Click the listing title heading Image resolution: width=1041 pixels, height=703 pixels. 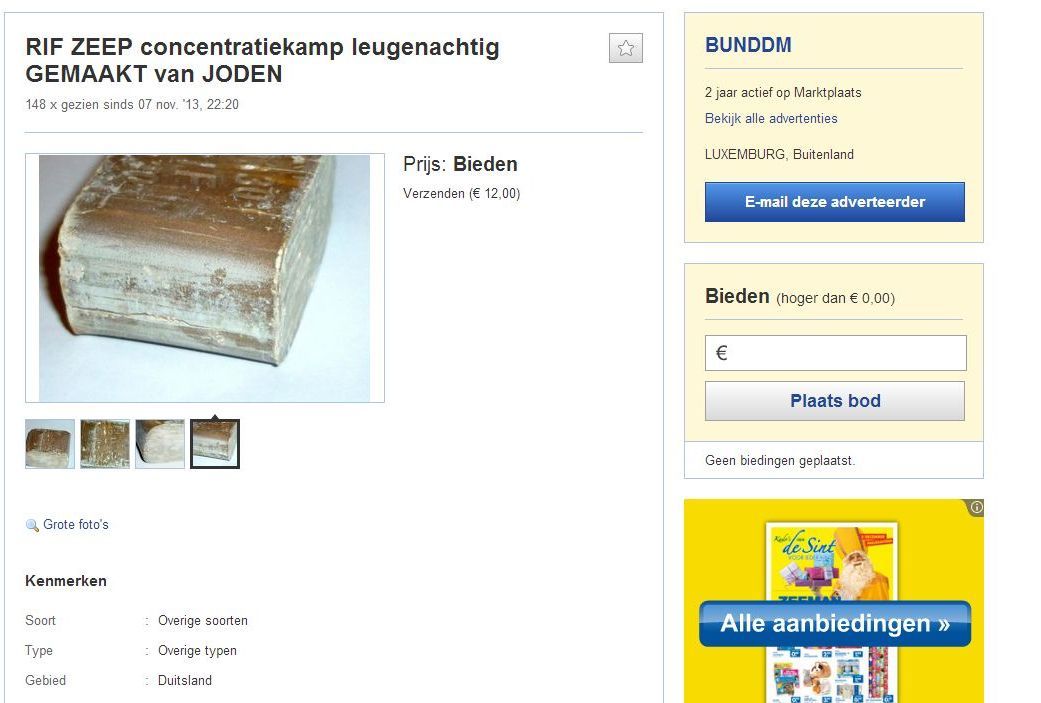[x=262, y=60]
